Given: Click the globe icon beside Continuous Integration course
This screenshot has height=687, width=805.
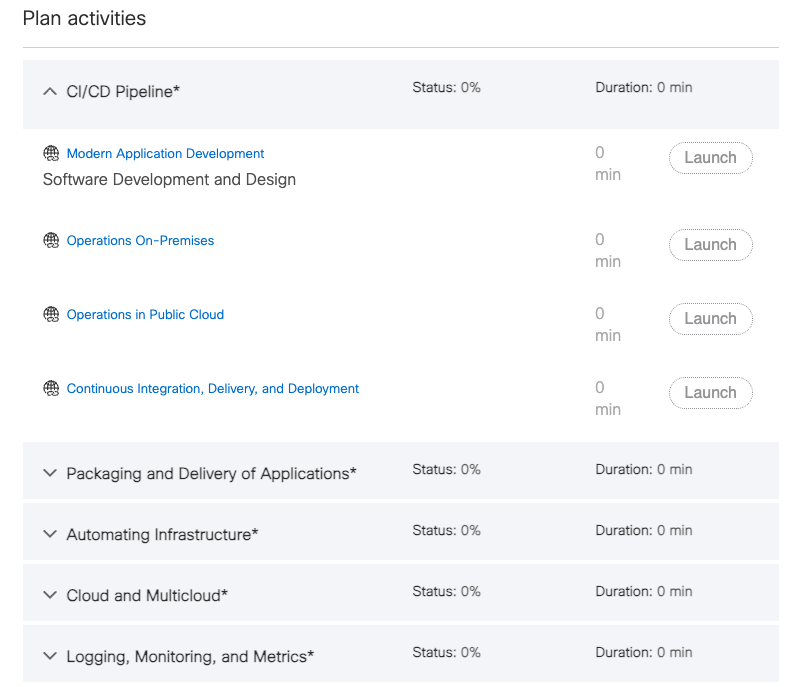Looking at the screenshot, I should (51, 388).
